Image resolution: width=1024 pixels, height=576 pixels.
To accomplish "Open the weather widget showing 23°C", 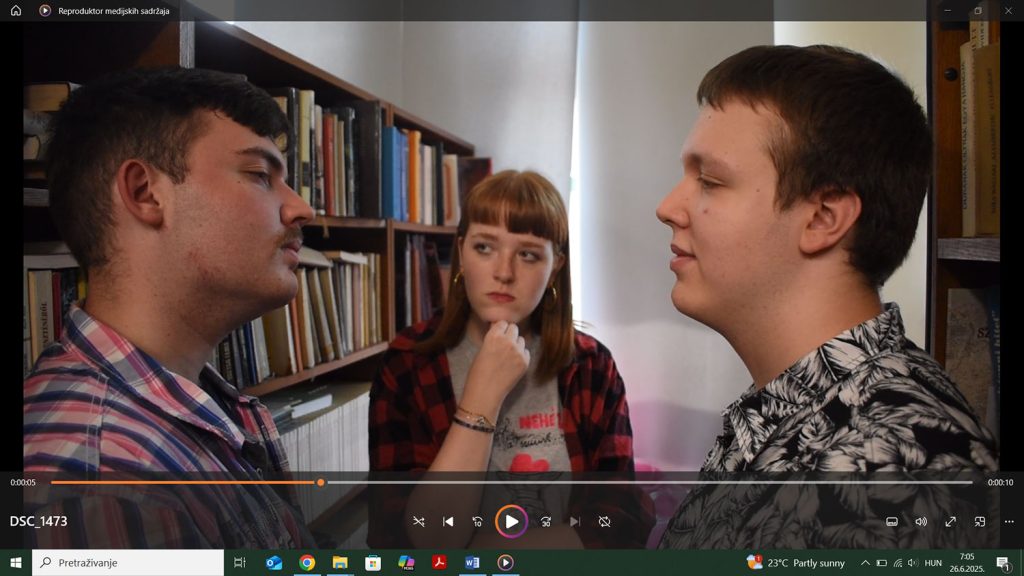I will [x=796, y=563].
